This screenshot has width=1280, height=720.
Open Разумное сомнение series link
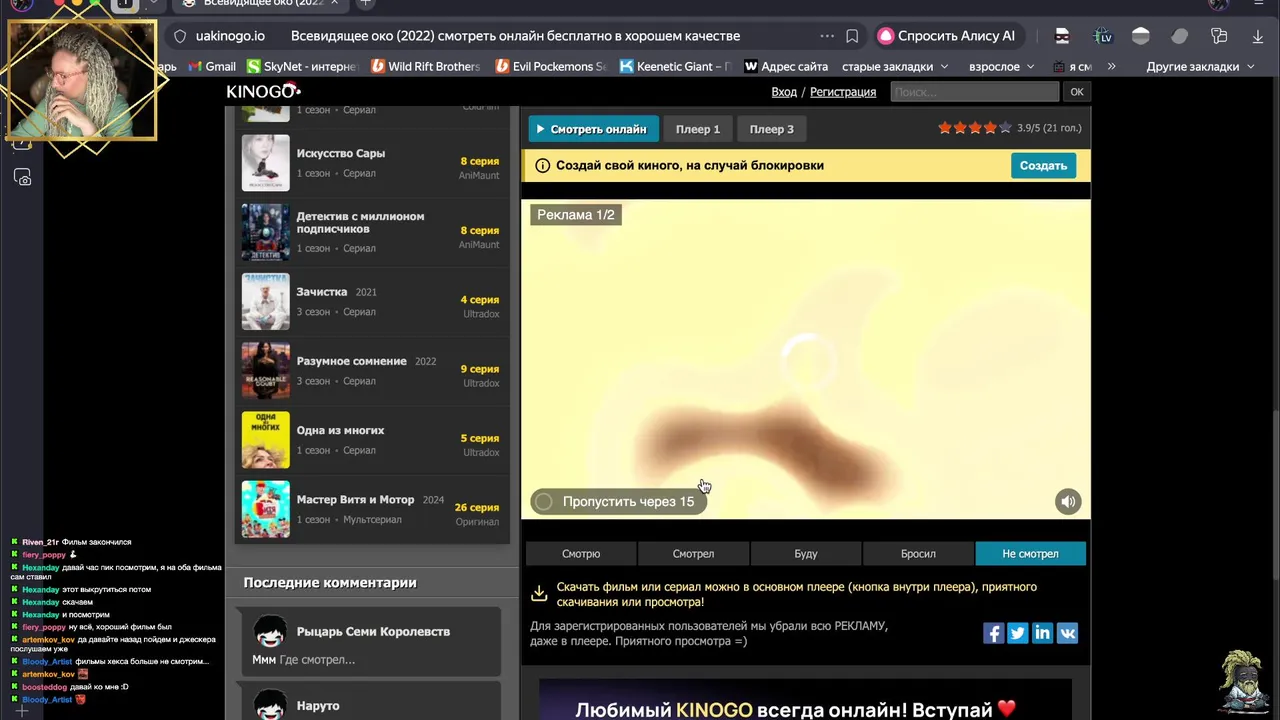coord(351,361)
